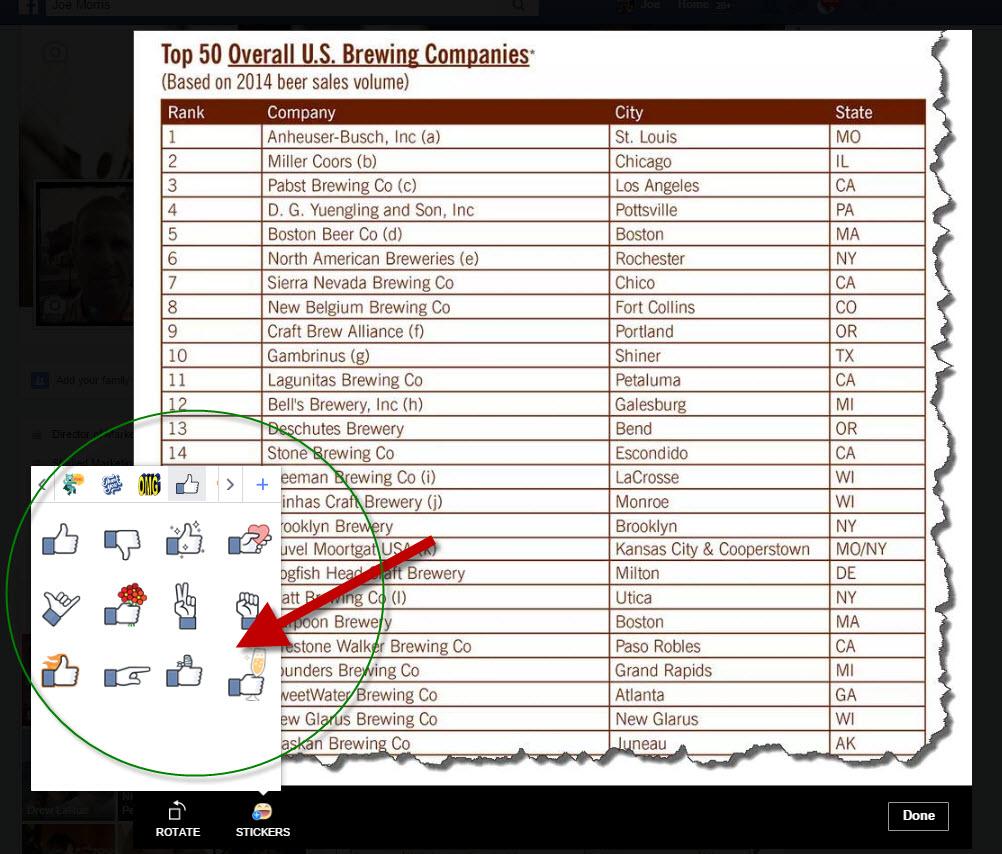Pick the flaming thumbs-up sticker
This screenshot has width=1002, height=854.
pos(61,671)
